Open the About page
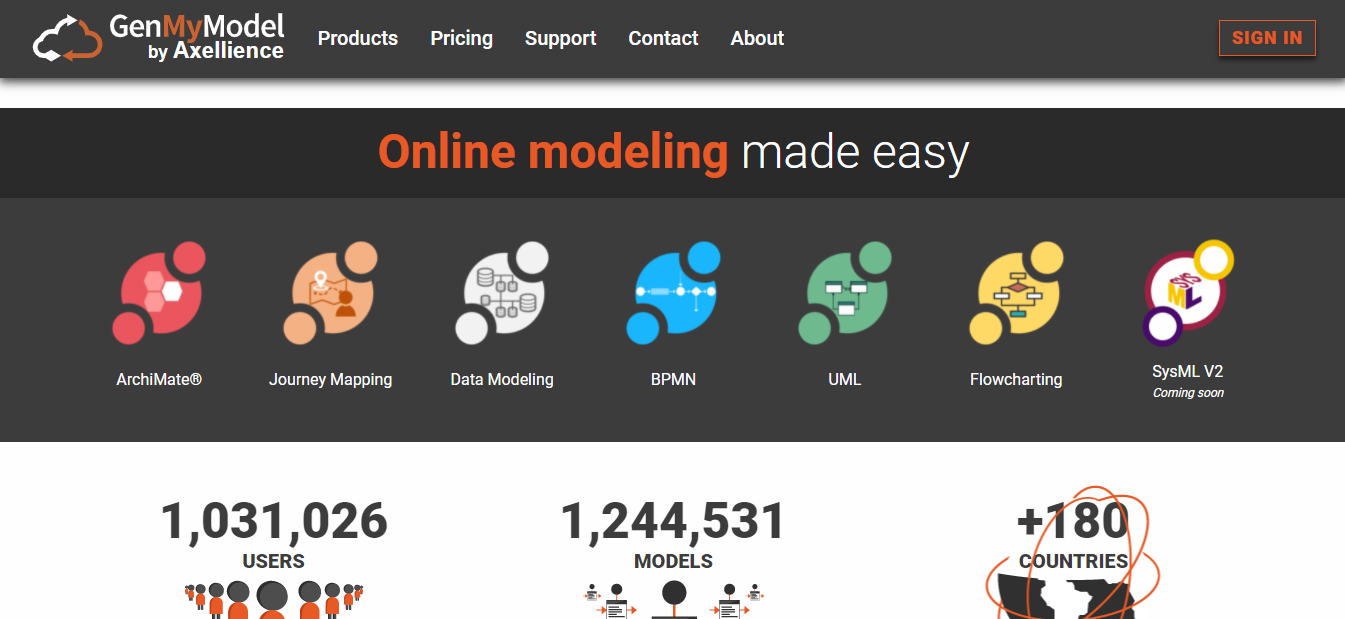The height and width of the screenshot is (619, 1345). pyautogui.click(x=757, y=38)
